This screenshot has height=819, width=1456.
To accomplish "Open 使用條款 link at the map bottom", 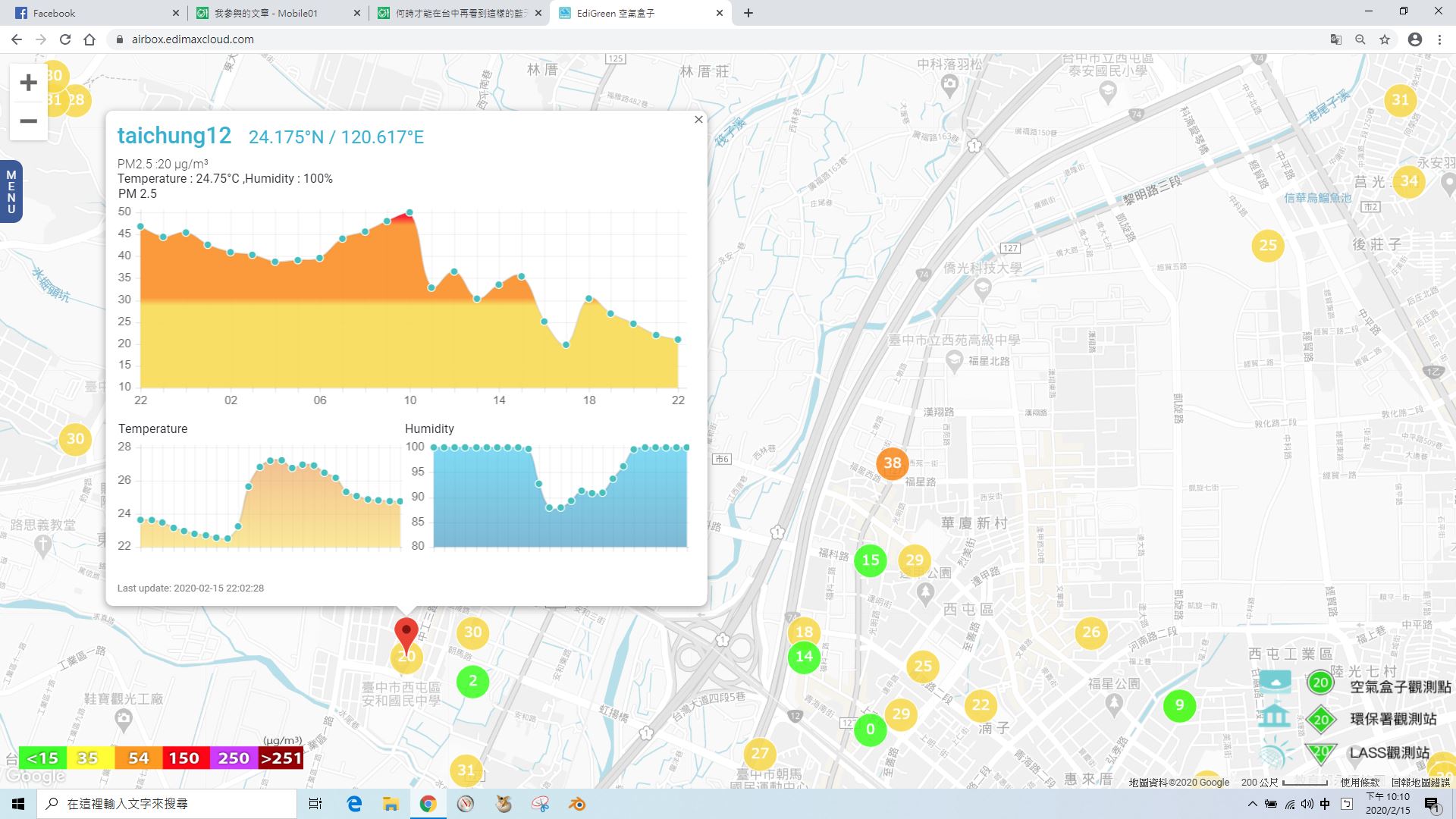I will (x=1360, y=782).
